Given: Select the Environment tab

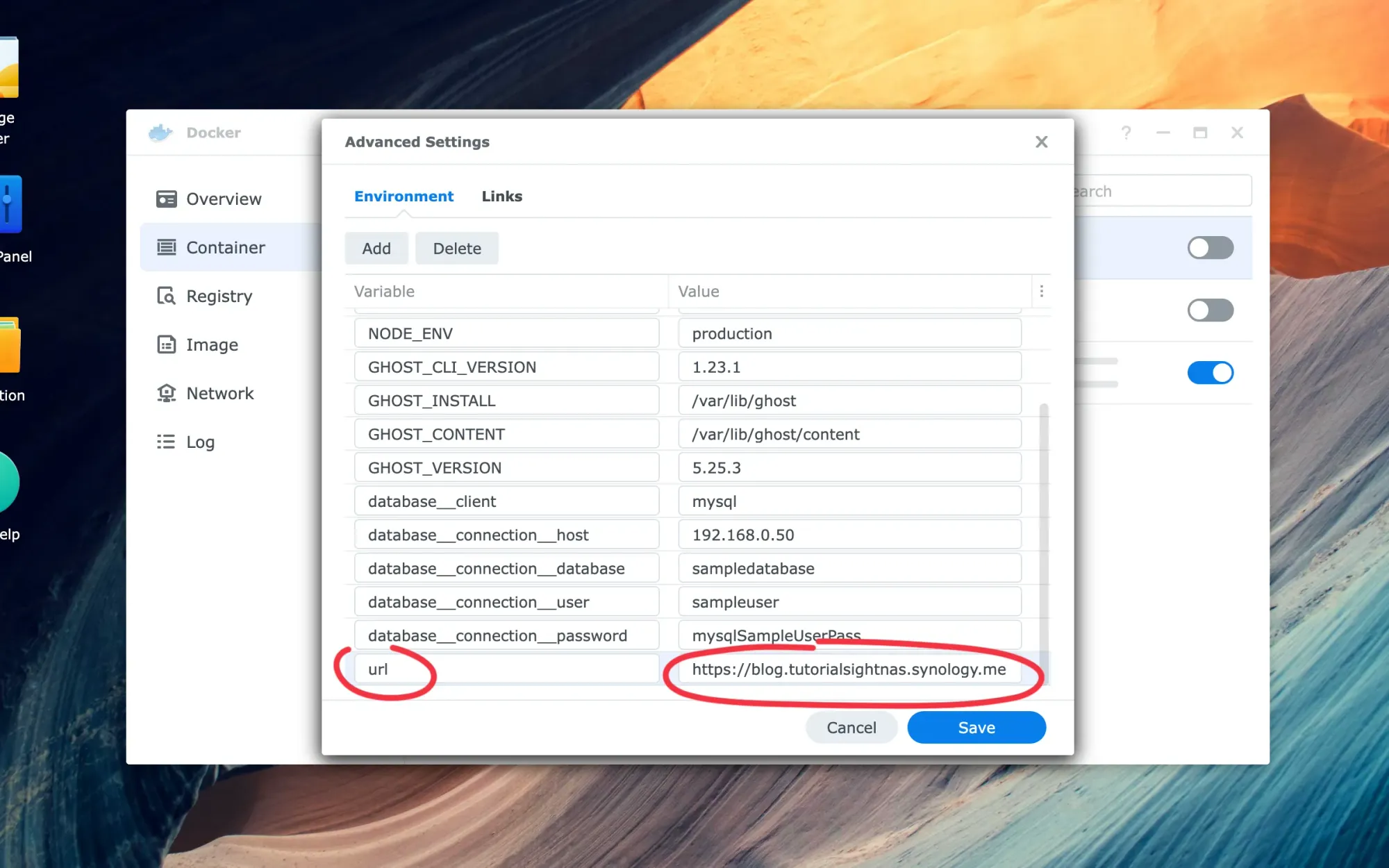Looking at the screenshot, I should (x=404, y=196).
